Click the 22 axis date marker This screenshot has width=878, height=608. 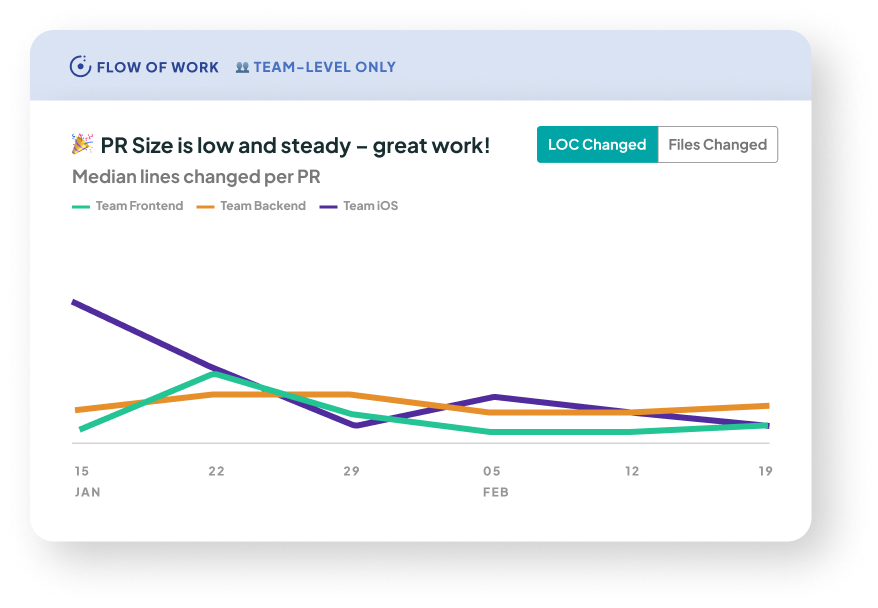tap(216, 471)
